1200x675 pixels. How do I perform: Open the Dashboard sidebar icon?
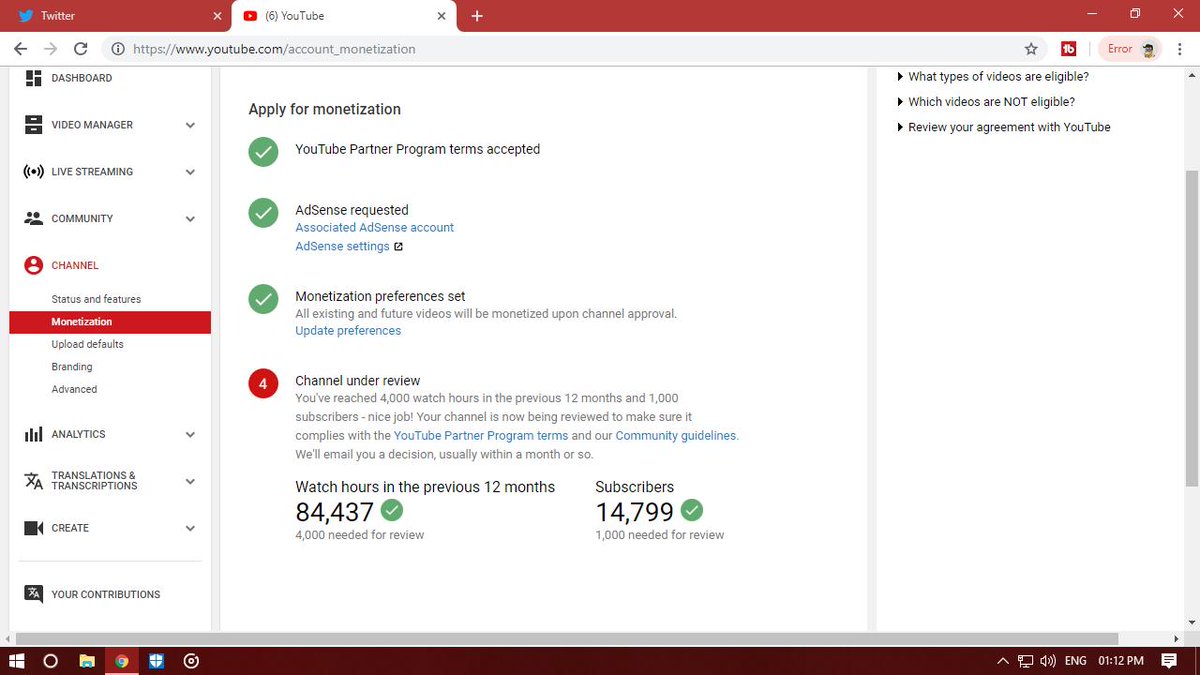33,78
